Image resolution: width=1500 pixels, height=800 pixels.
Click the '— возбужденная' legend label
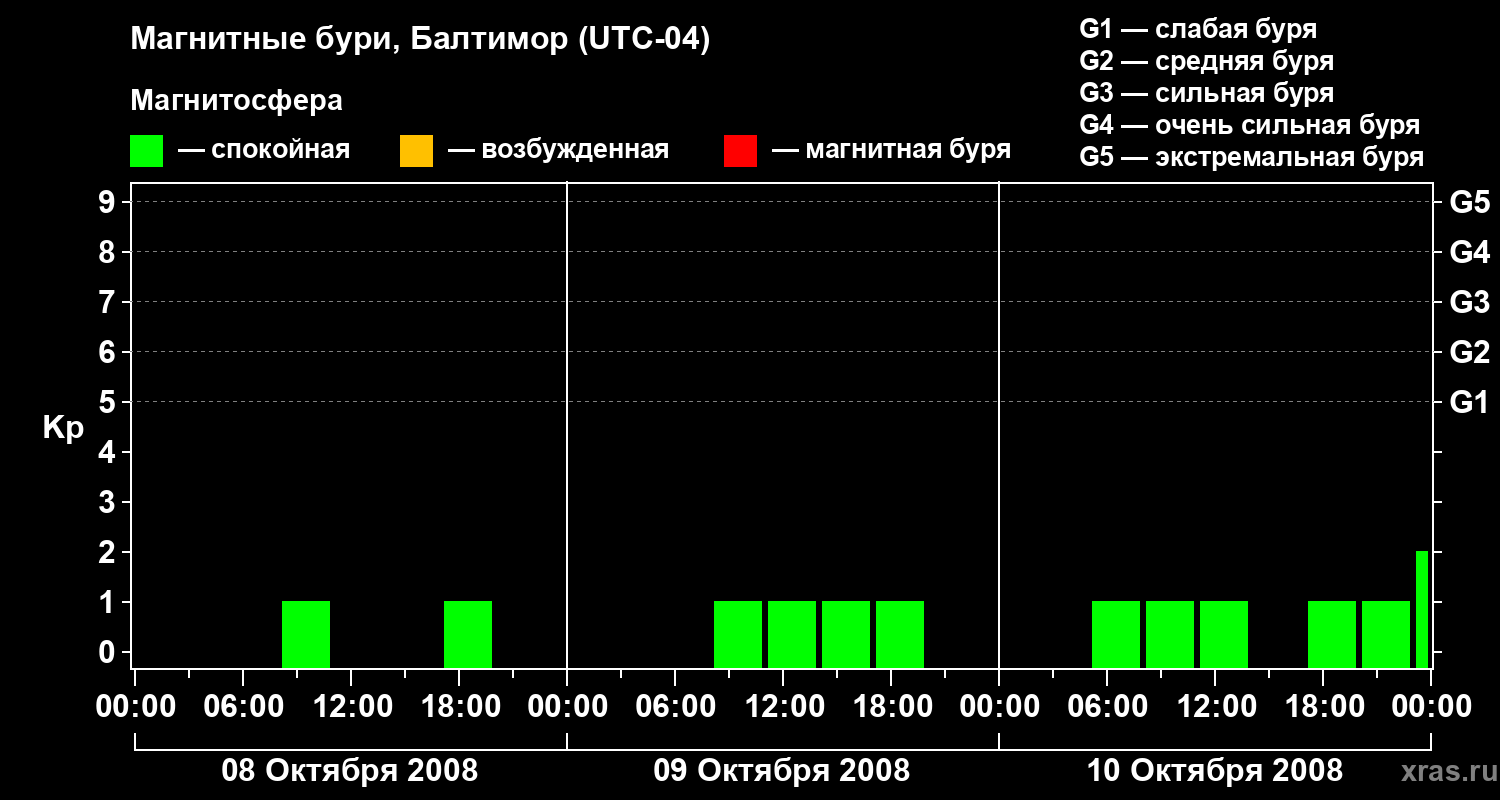(x=558, y=150)
